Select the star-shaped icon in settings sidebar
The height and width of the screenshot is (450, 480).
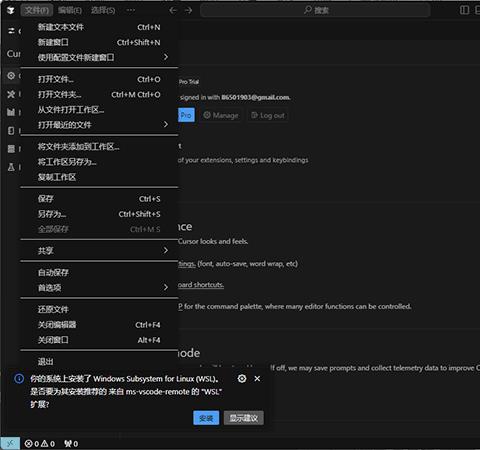(11, 94)
